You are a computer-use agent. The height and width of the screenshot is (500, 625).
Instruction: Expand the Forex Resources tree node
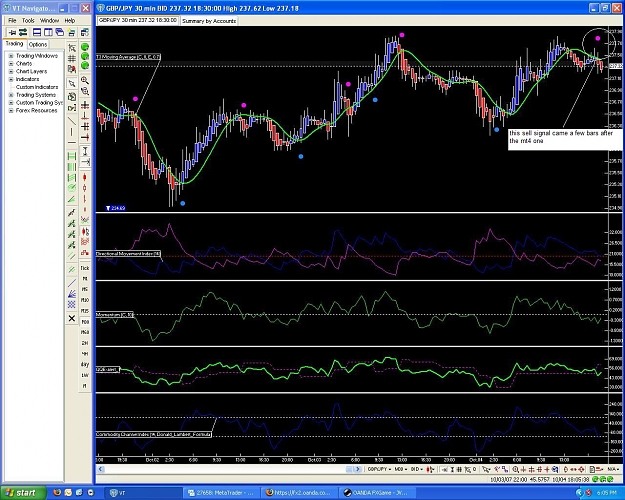(11, 110)
